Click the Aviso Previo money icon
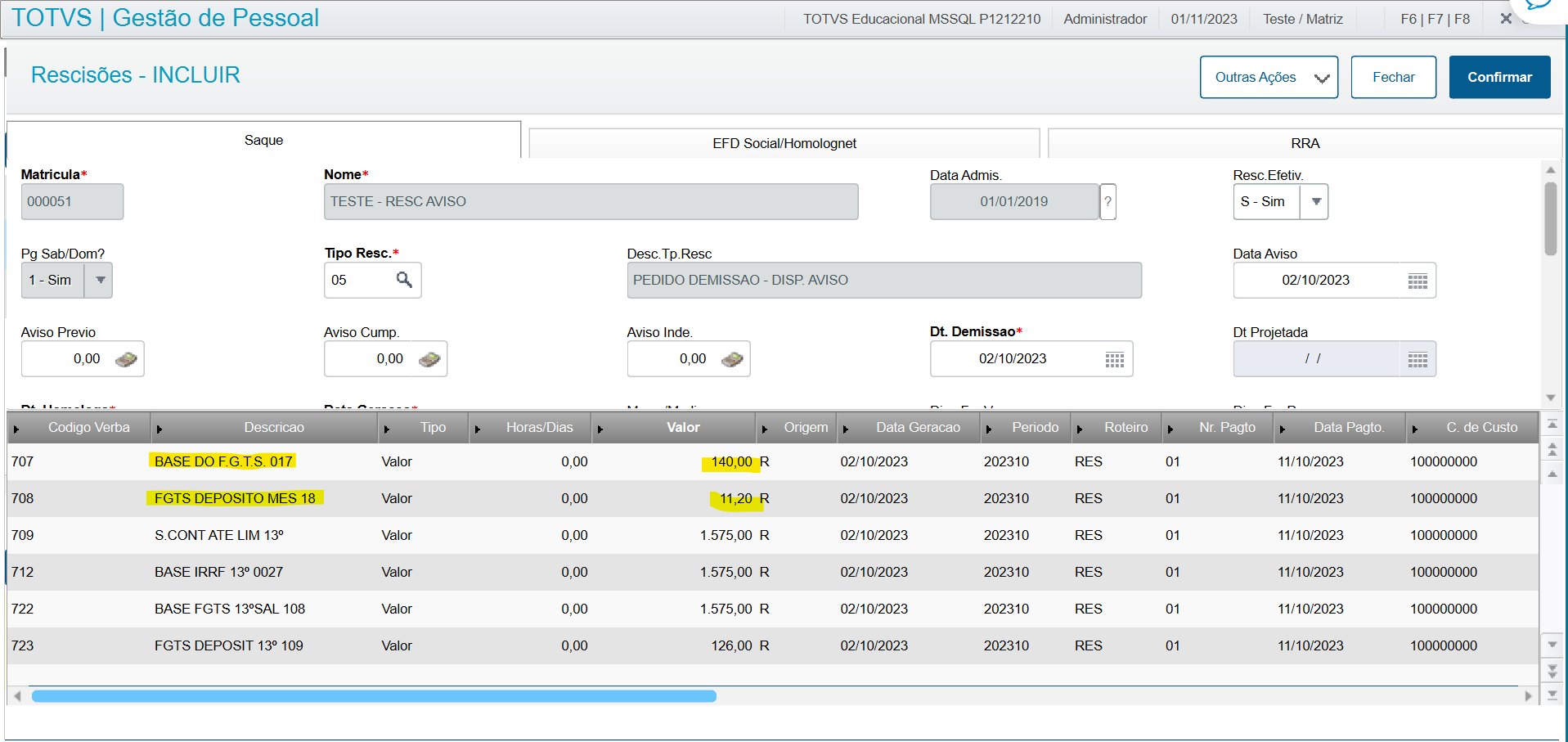Image resolution: width=1568 pixels, height=742 pixels. click(x=126, y=359)
